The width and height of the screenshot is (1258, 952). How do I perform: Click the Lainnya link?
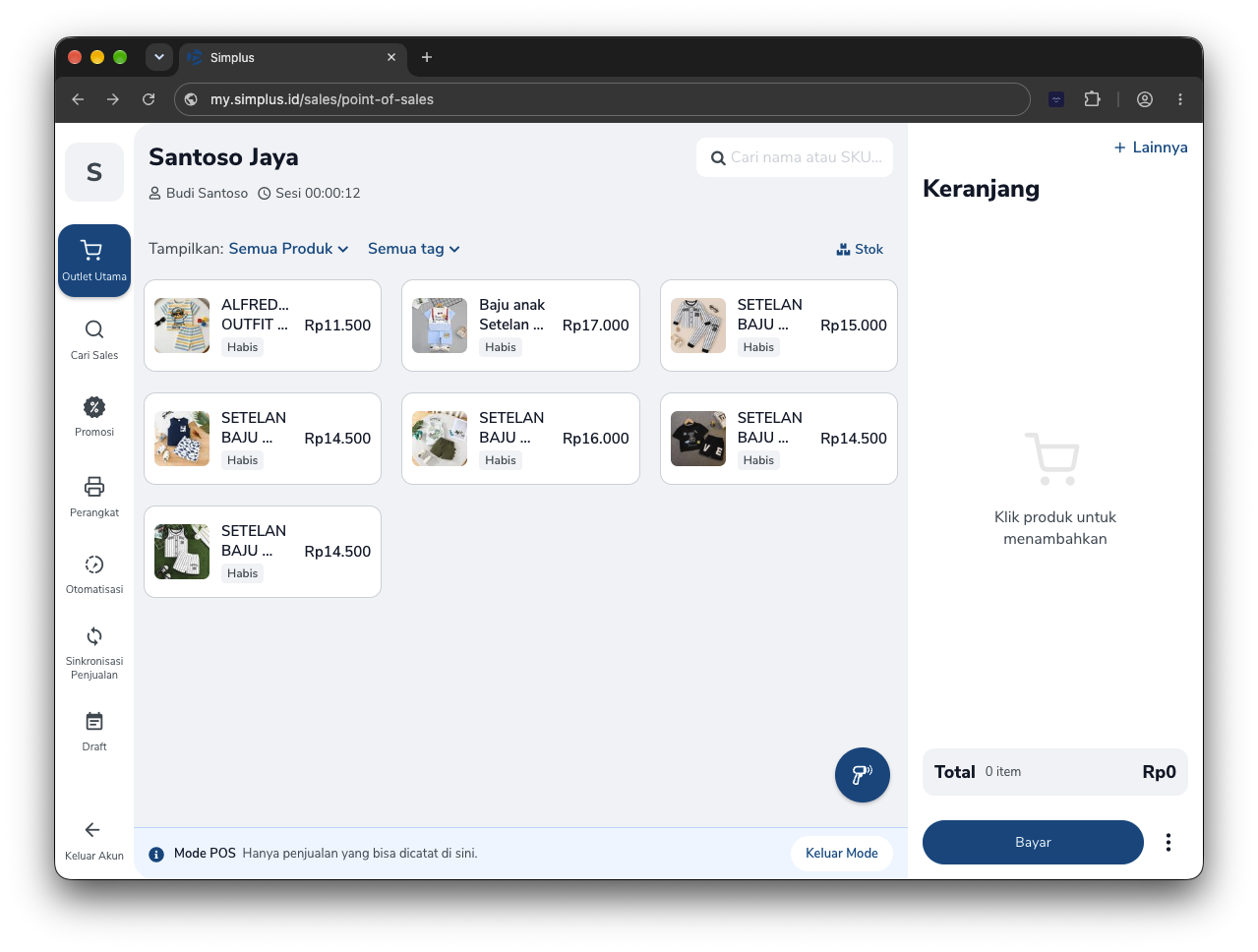[1151, 148]
